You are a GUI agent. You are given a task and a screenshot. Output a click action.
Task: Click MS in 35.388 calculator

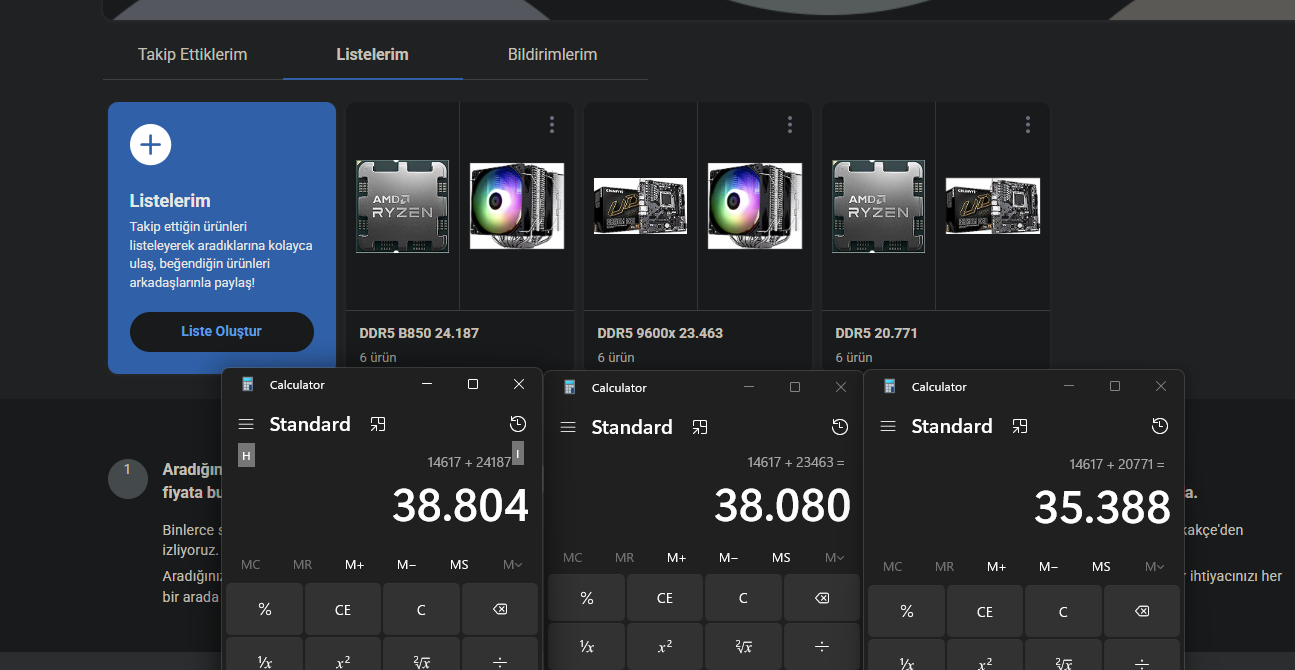(x=1101, y=566)
